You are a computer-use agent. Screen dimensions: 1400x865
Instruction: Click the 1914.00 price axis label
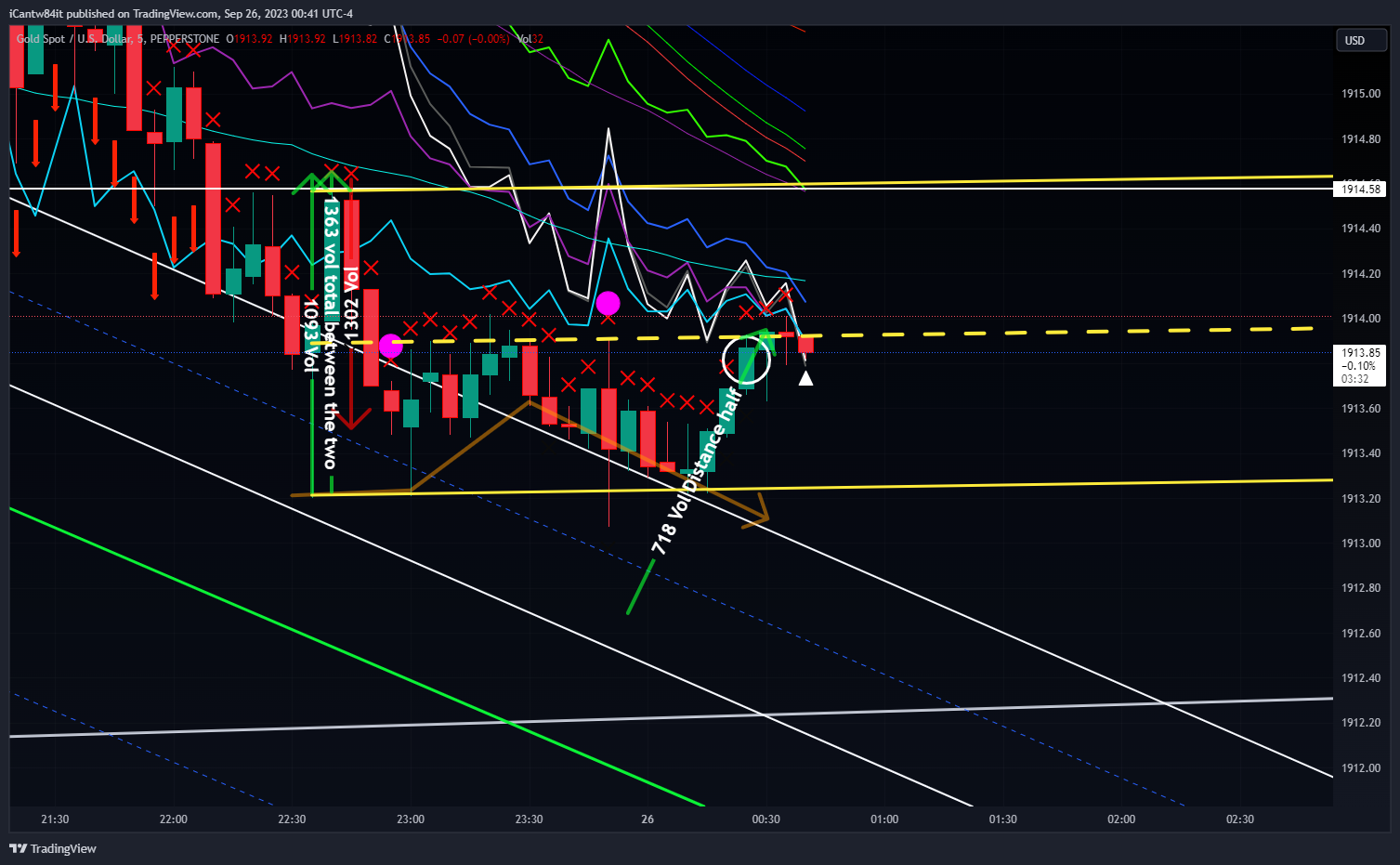pyautogui.click(x=1360, y=319)
